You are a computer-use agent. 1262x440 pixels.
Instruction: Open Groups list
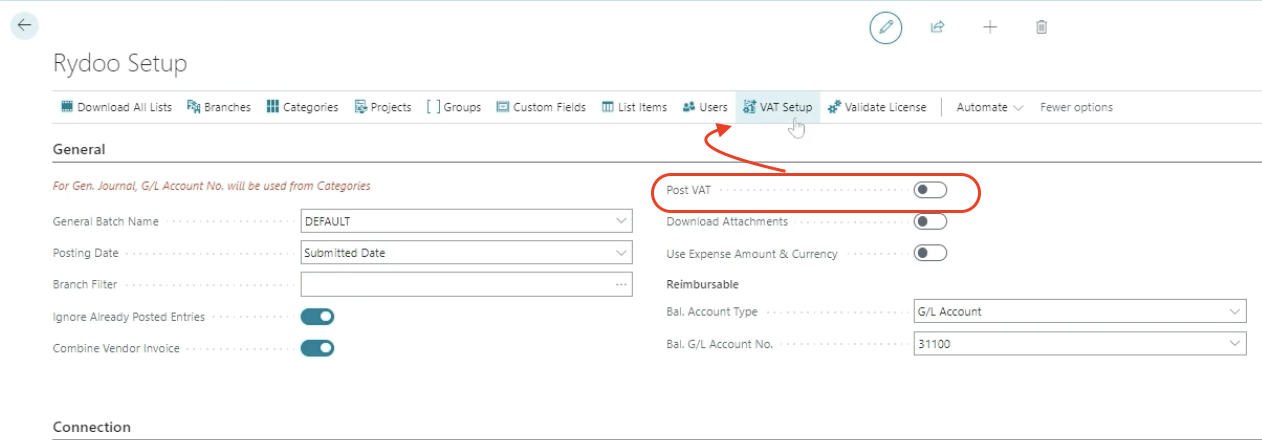pos(454,107)
